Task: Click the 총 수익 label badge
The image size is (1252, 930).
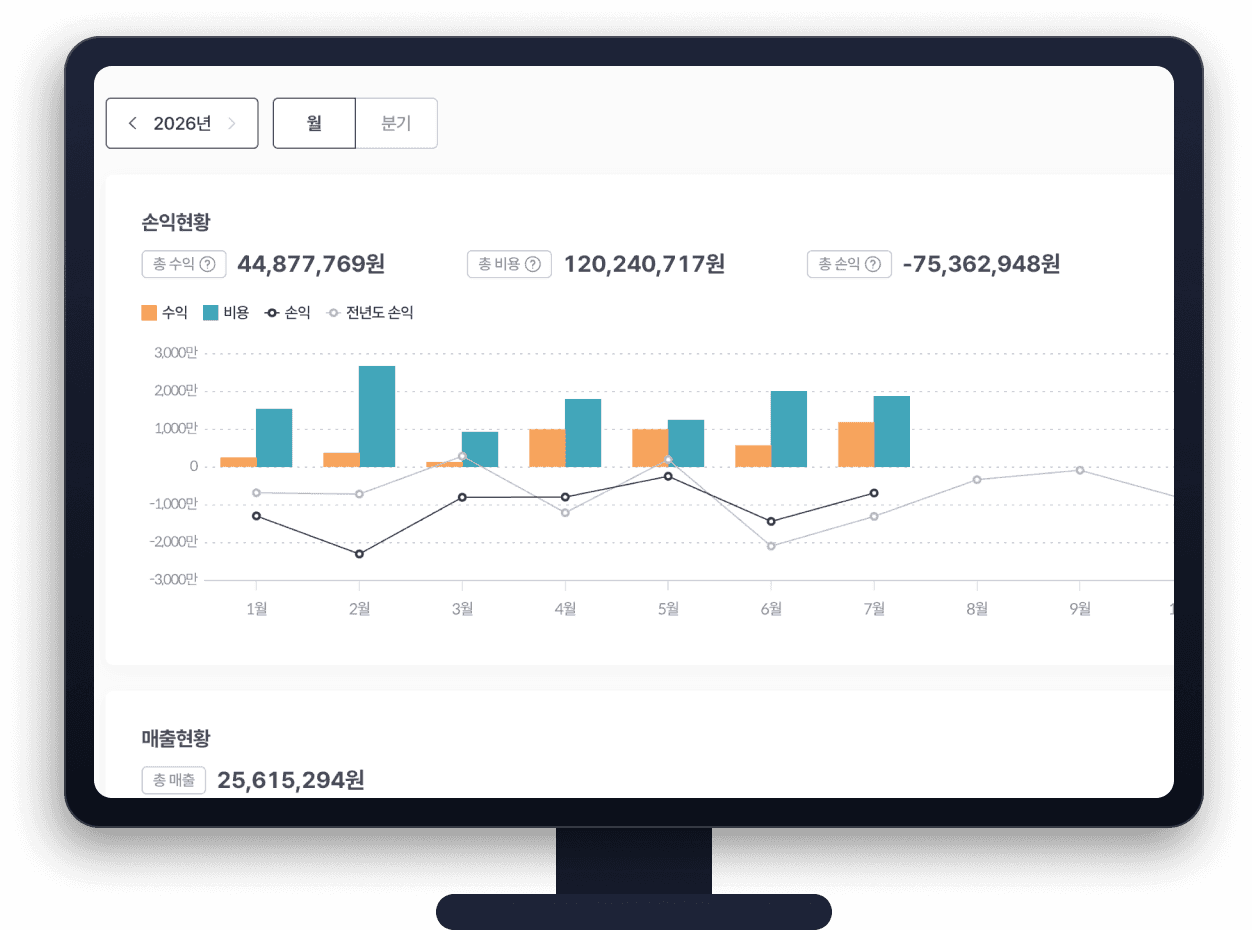Action: tap(184, 264)
